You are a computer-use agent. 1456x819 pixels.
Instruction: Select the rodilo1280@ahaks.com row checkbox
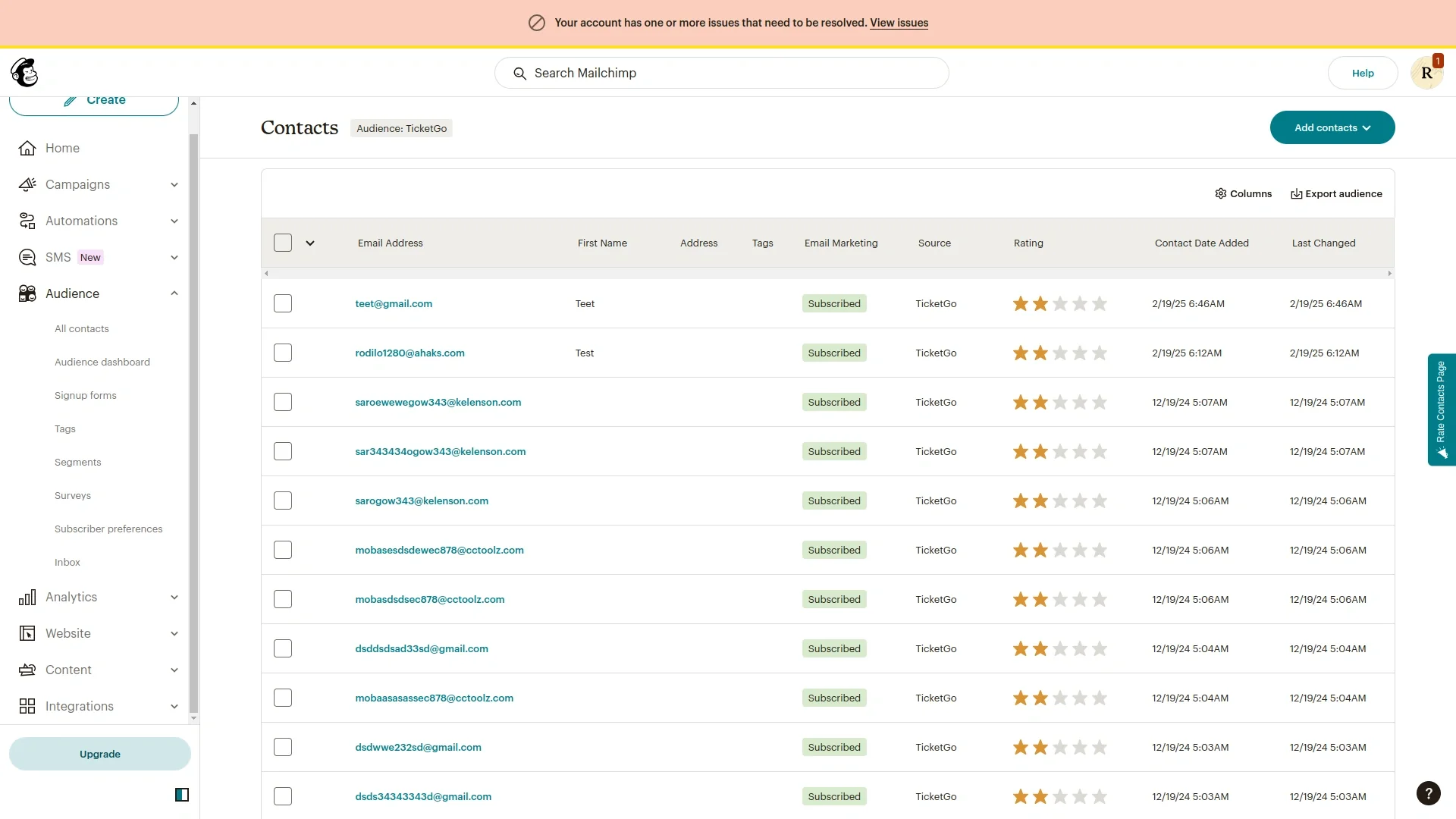click(x=283, y=353)
